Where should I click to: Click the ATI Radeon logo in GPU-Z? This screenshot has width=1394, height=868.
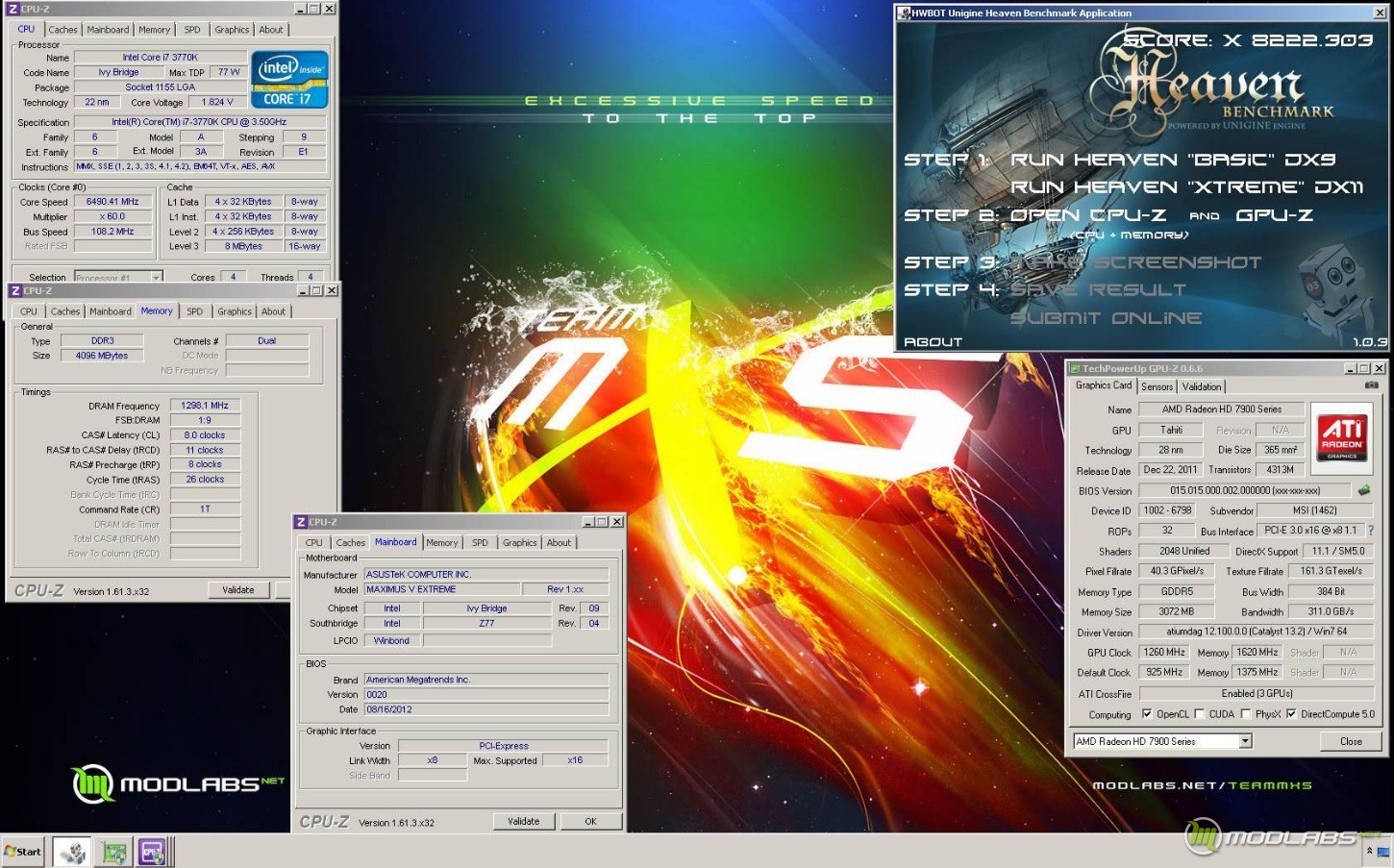point(1341,435)
